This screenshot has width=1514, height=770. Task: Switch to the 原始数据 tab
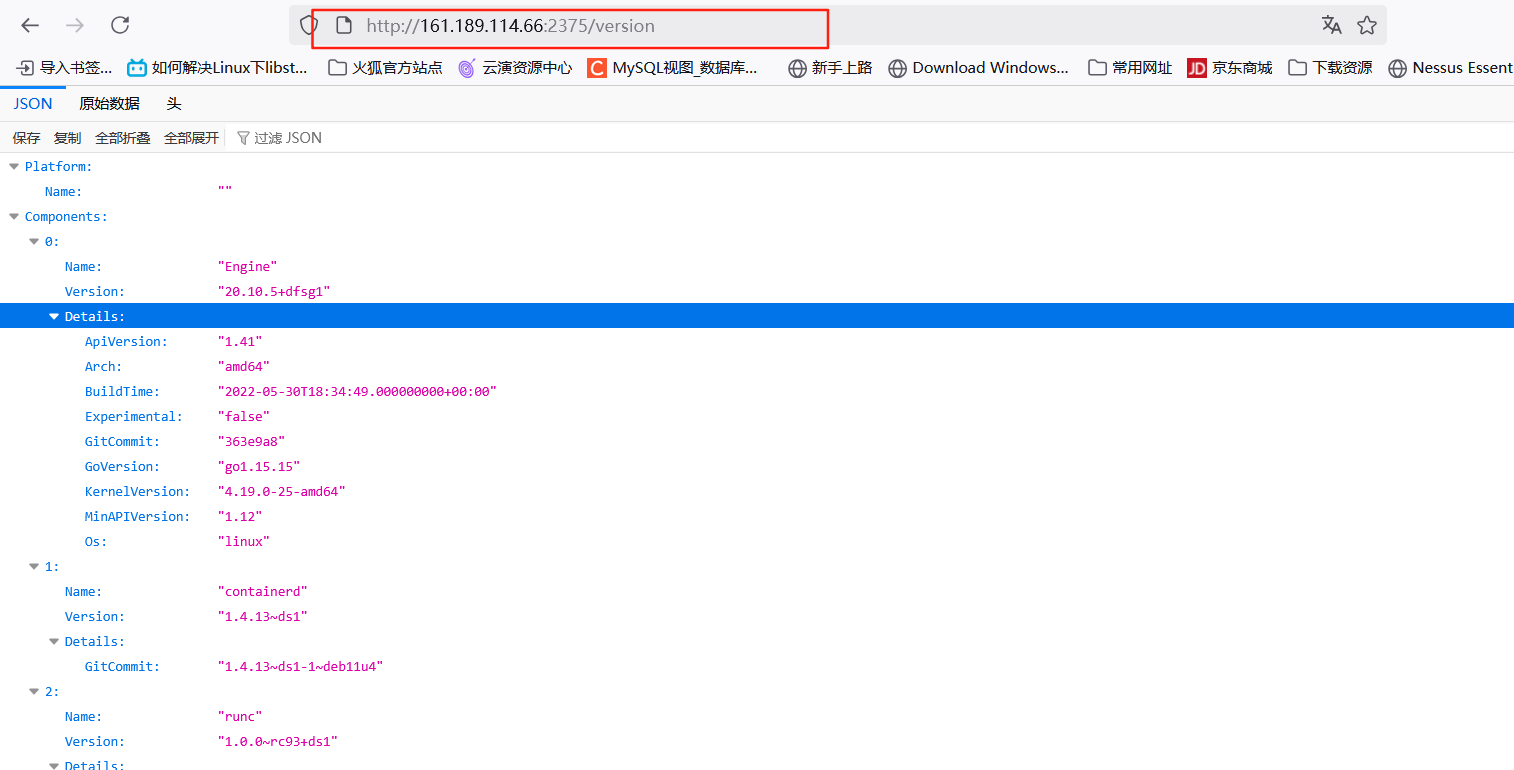click(110, 104)
